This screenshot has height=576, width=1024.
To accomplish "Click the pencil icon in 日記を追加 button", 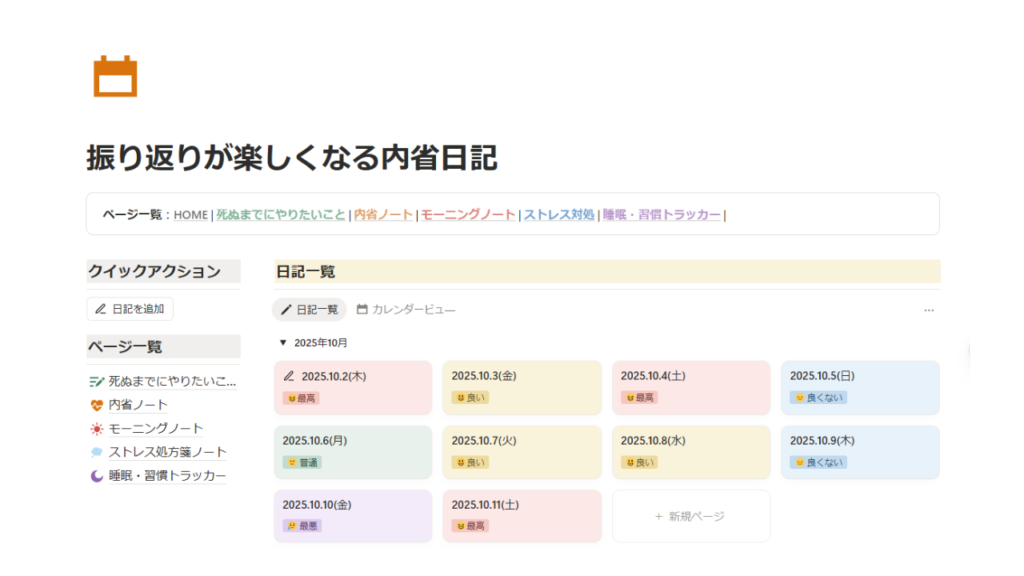I will (x=101, y=309).
